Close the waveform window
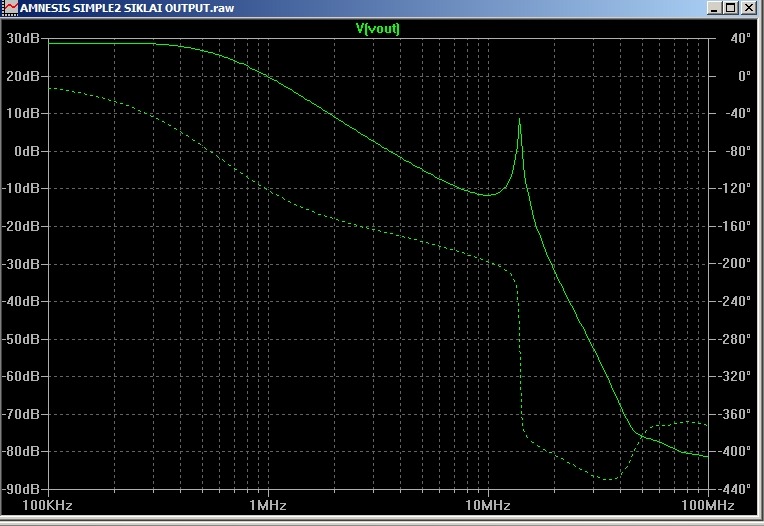Image resolution: width=764 pixels, height=526 pixels. [x=748, y=8]
